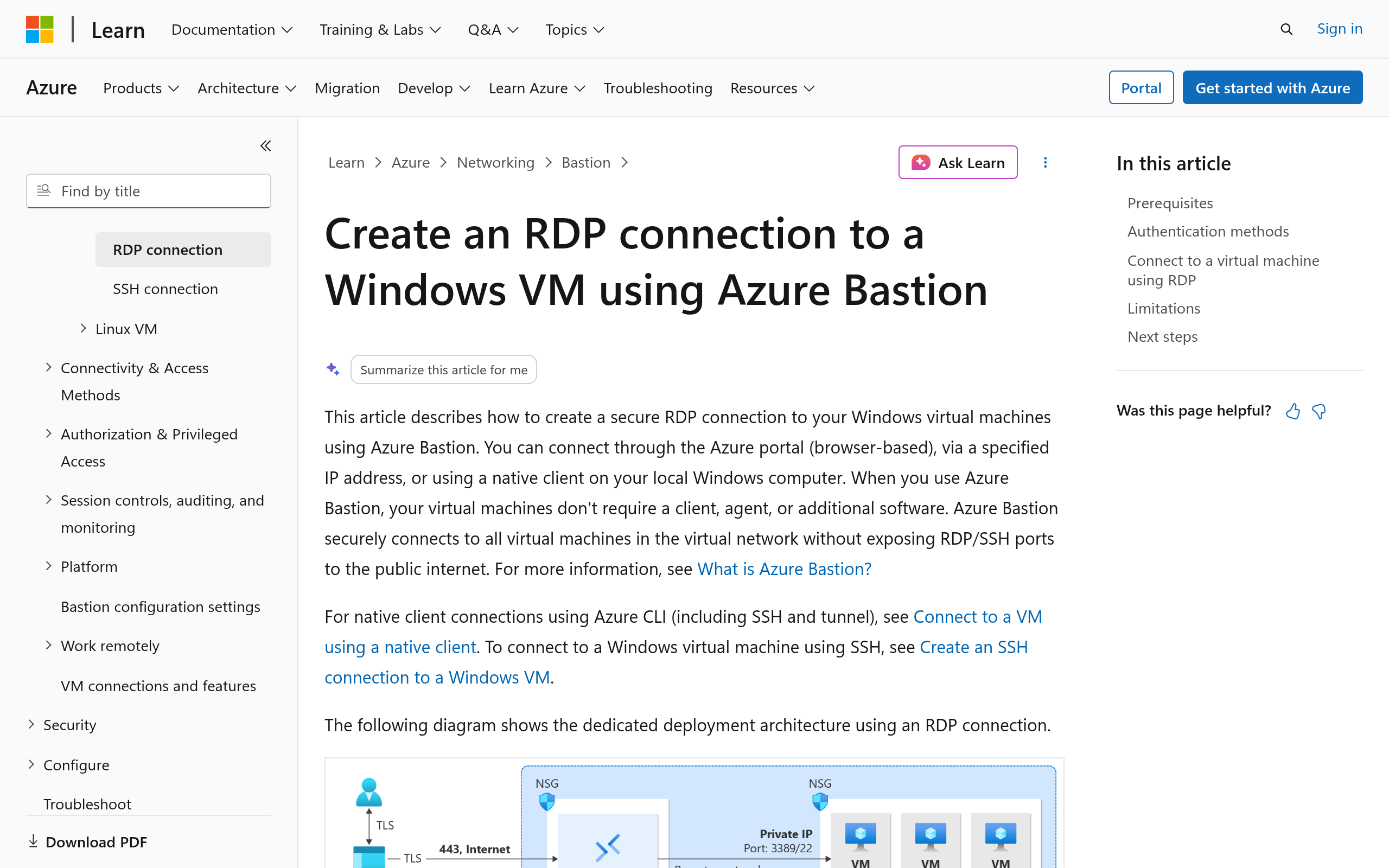Image resolution: width=1389 pixels, height=868 pixels.
Task: Click the sparkle AI summary icon
Action: coord(333,369)
